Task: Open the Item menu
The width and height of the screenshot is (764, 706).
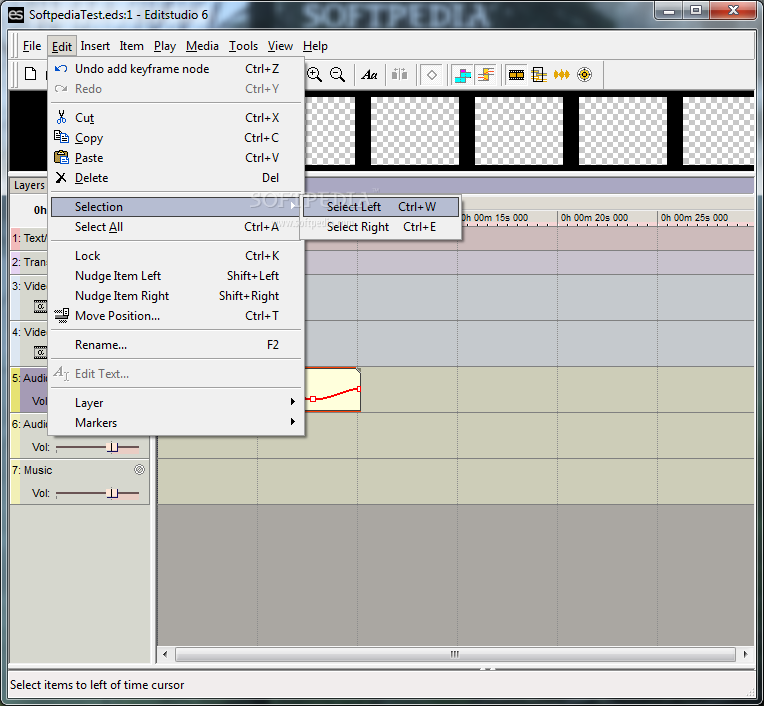Action: tap(132, 46)
